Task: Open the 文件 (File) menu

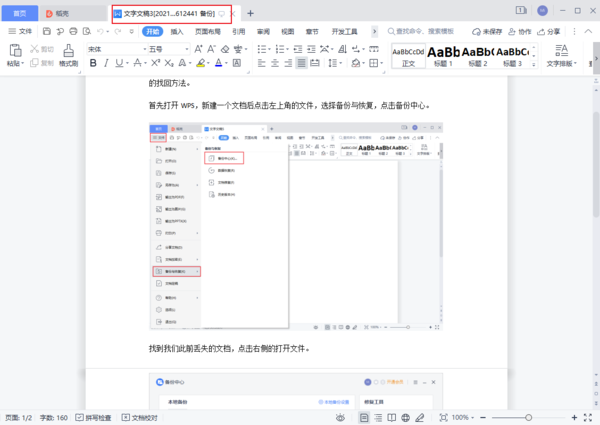Action: click(20, 31)
